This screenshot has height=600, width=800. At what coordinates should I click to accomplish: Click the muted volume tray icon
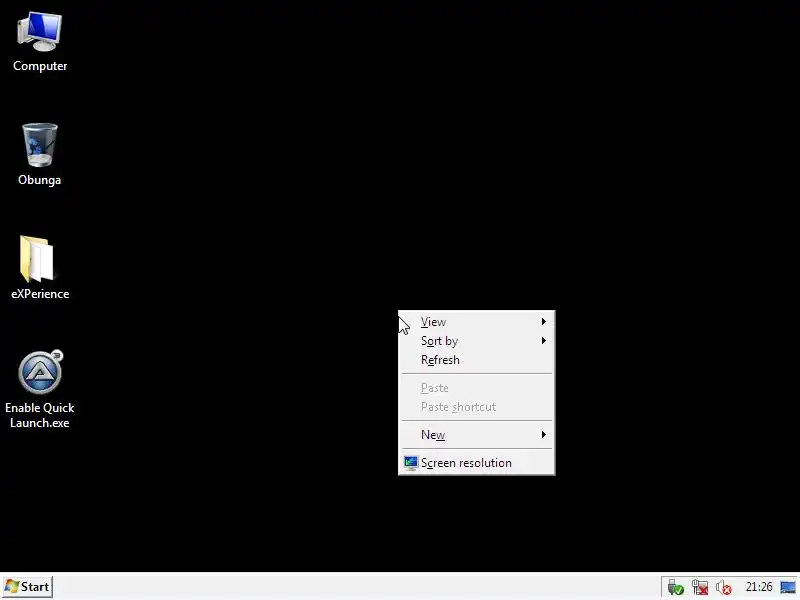pos(723,587)
